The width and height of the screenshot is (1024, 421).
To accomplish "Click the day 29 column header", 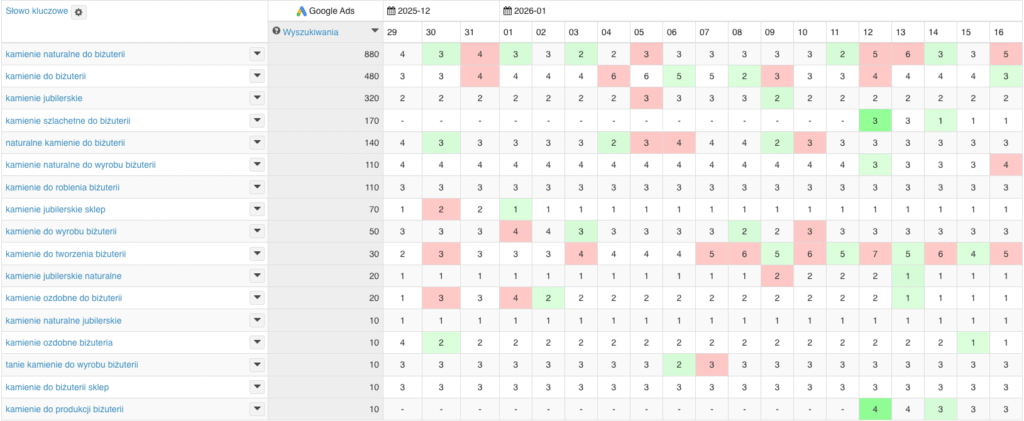I will [x=401, y=32].
